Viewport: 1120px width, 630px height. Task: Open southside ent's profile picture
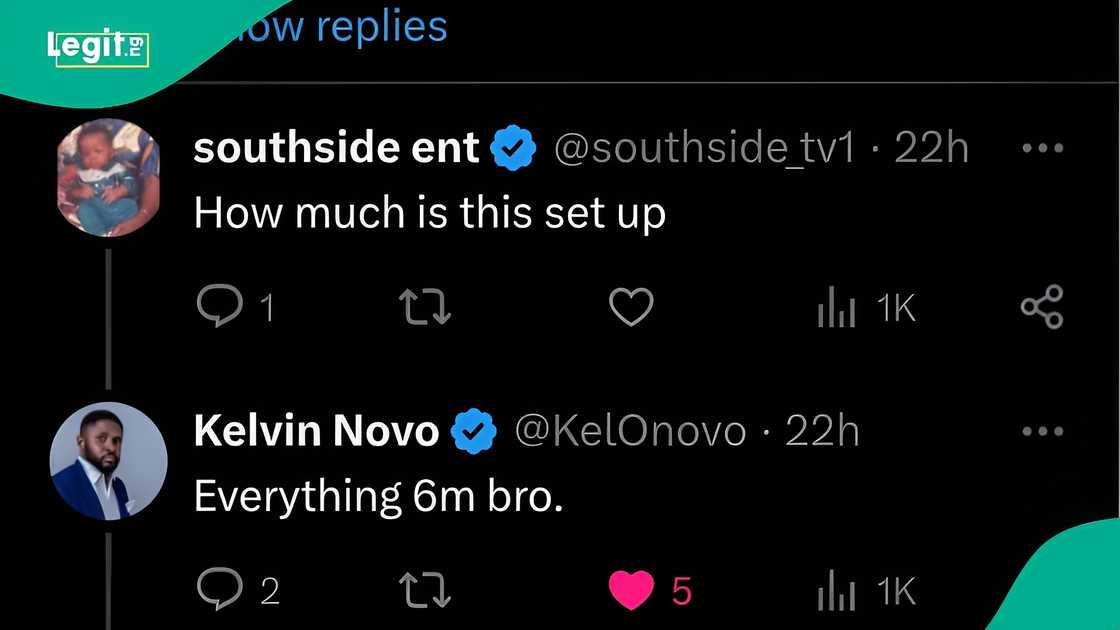point(108,177)
